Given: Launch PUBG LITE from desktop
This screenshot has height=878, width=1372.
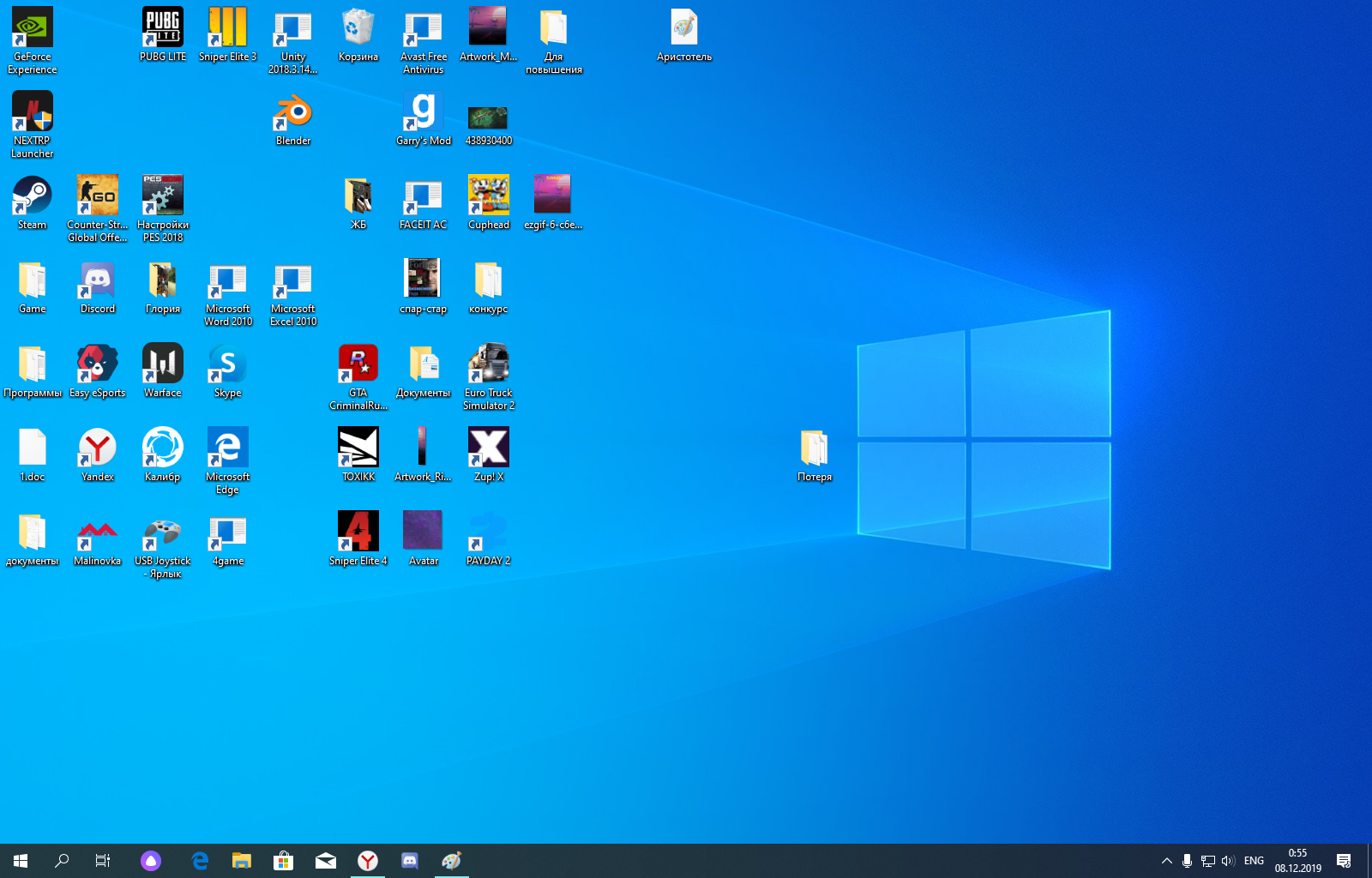Looking at the screenshot, I should (163, 34).
